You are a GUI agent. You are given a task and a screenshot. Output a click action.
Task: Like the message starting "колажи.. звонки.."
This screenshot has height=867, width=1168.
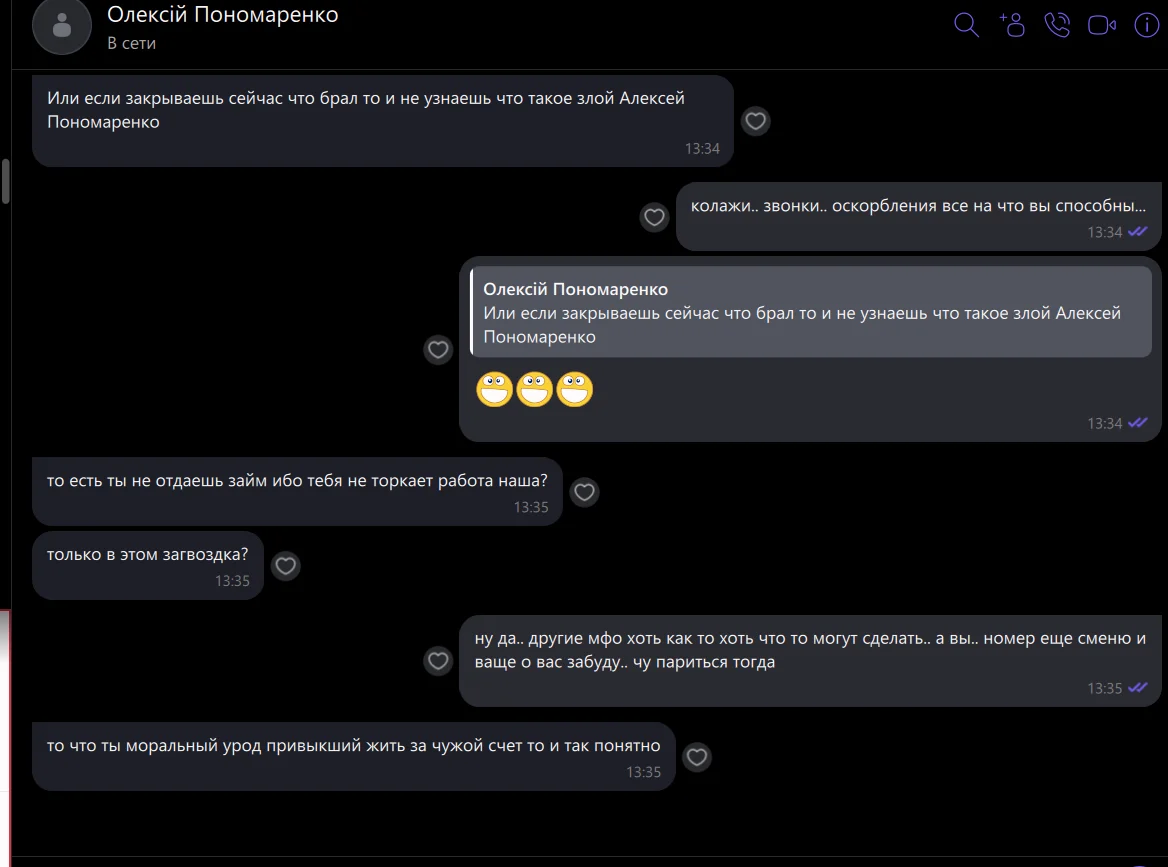654,216
